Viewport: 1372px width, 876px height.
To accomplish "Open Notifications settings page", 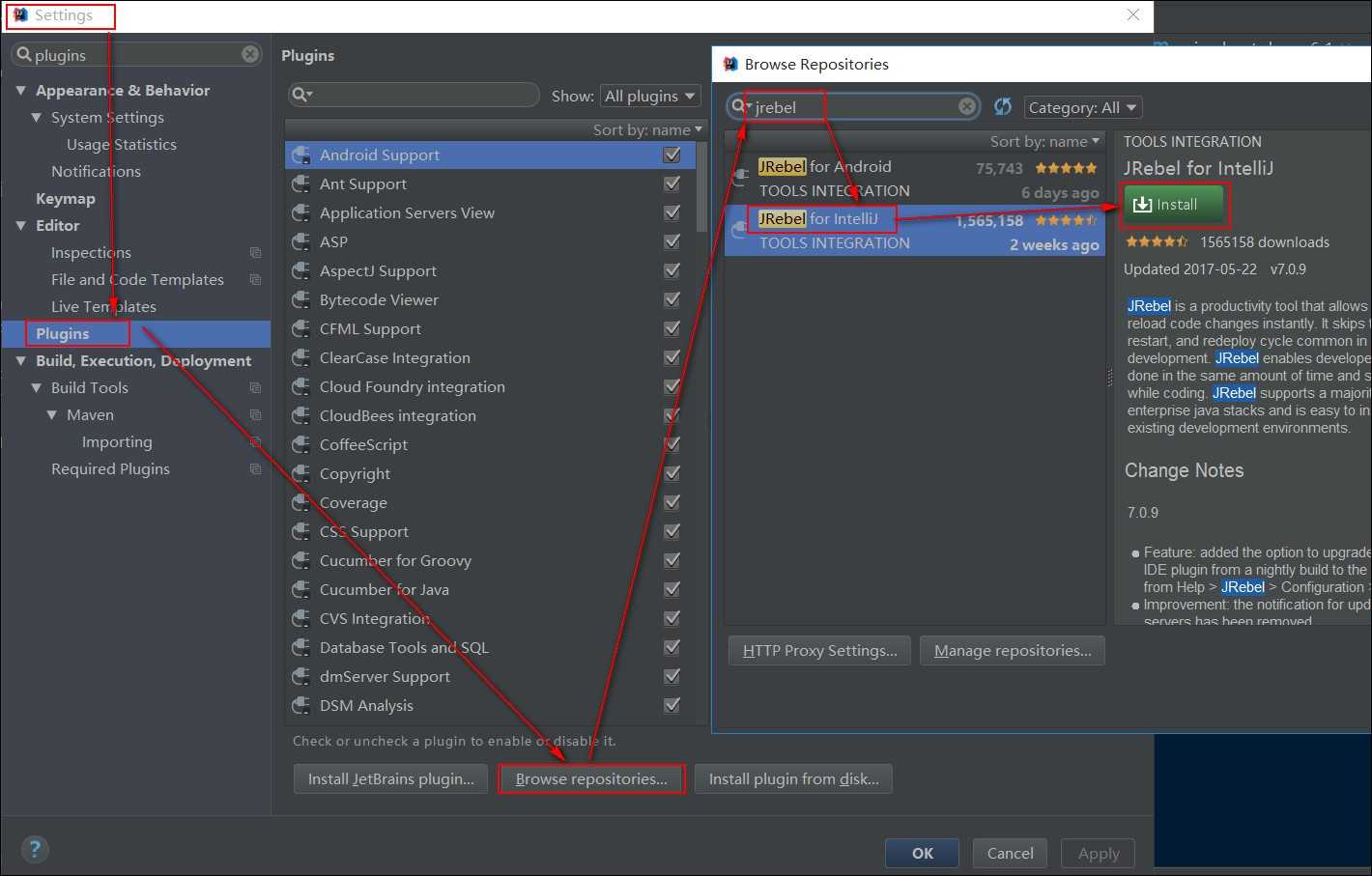I will pos(96,171).
